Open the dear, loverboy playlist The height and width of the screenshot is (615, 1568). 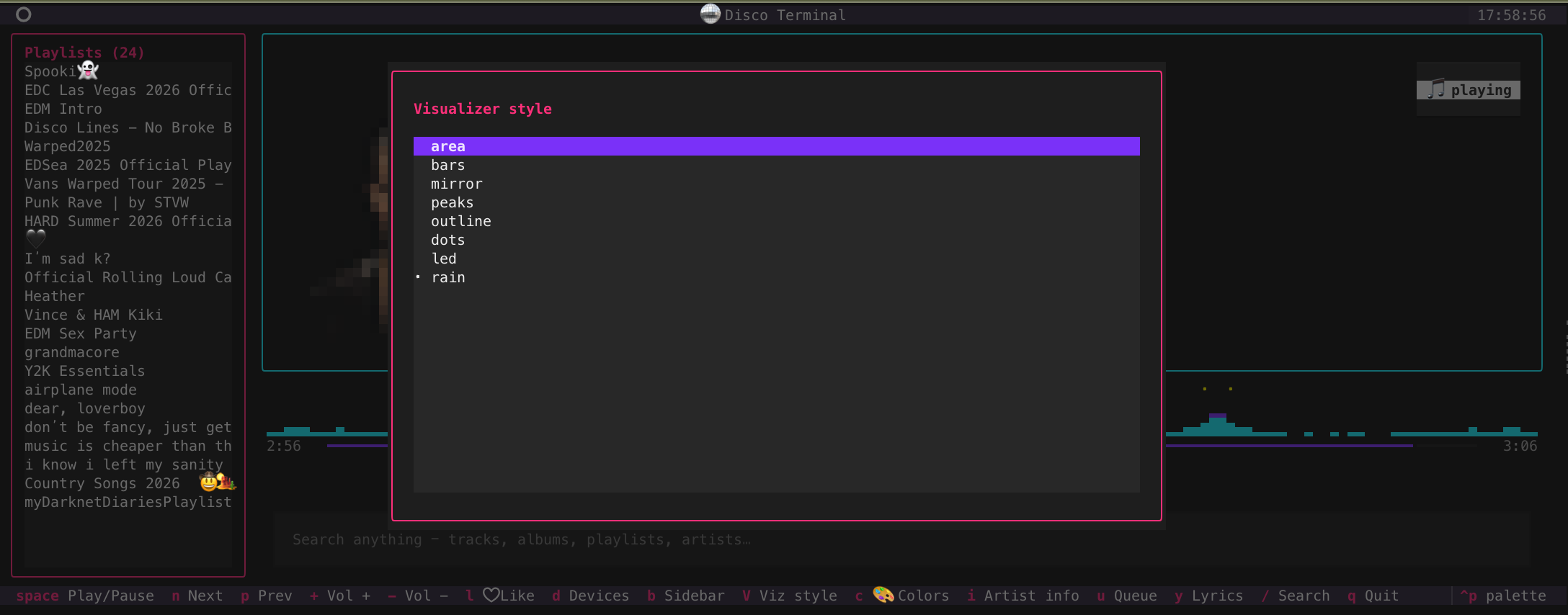(x=128, y=408)
